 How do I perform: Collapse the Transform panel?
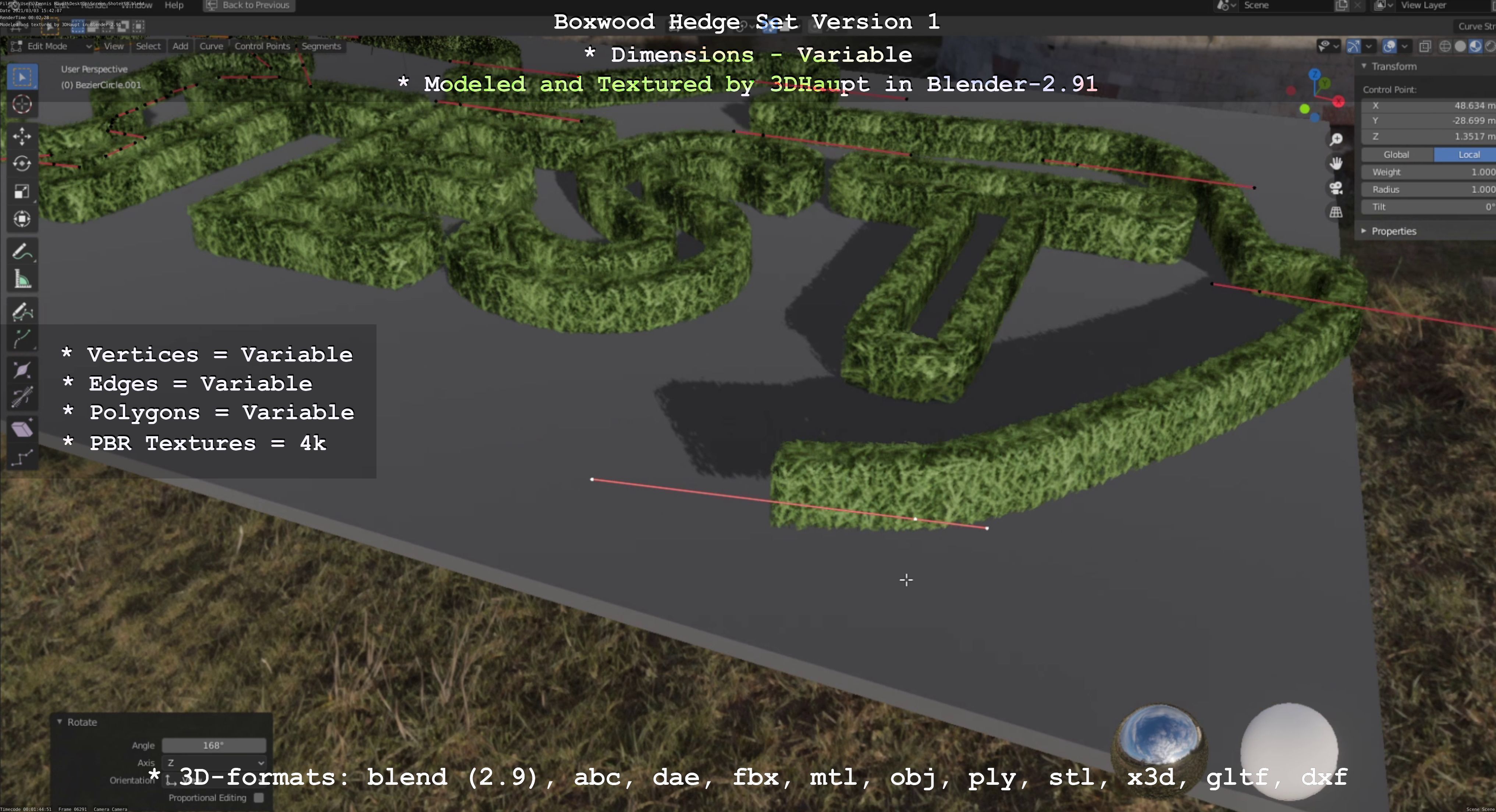point(1364,66)
